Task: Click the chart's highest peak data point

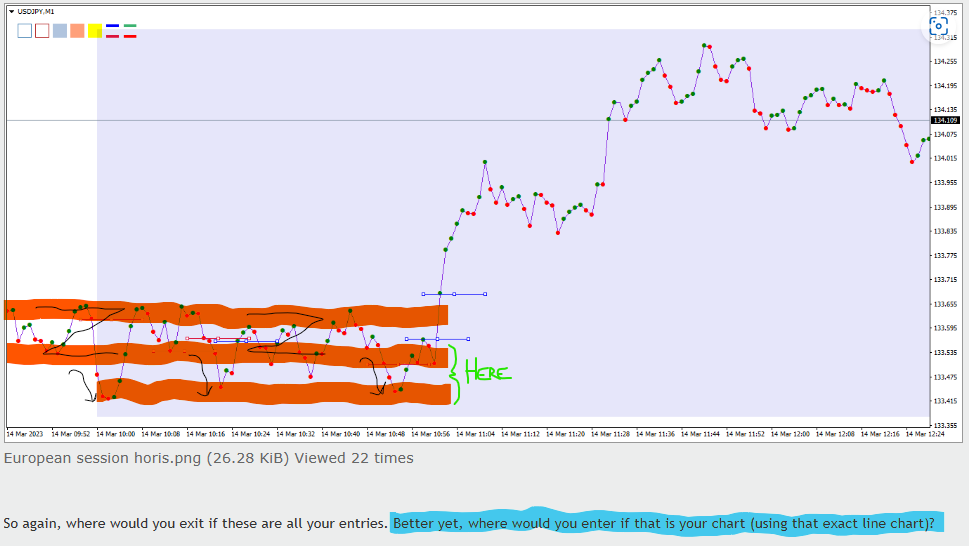Action: (704, 45)
